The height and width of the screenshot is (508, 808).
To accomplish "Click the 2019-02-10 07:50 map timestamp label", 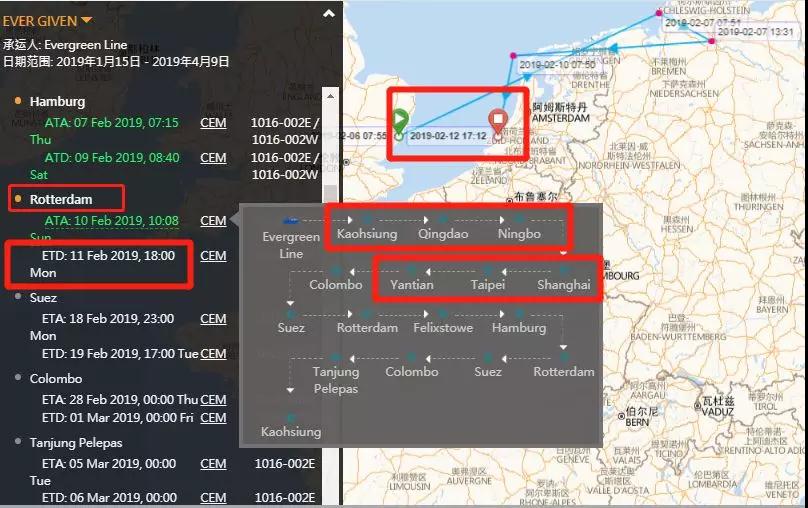I will point(557,65).
